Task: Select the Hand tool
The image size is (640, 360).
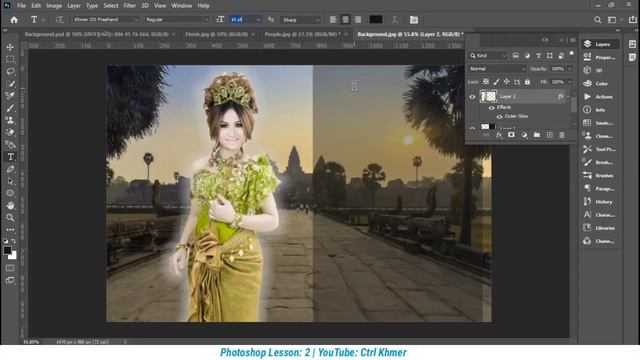Action: coord(10,205)
